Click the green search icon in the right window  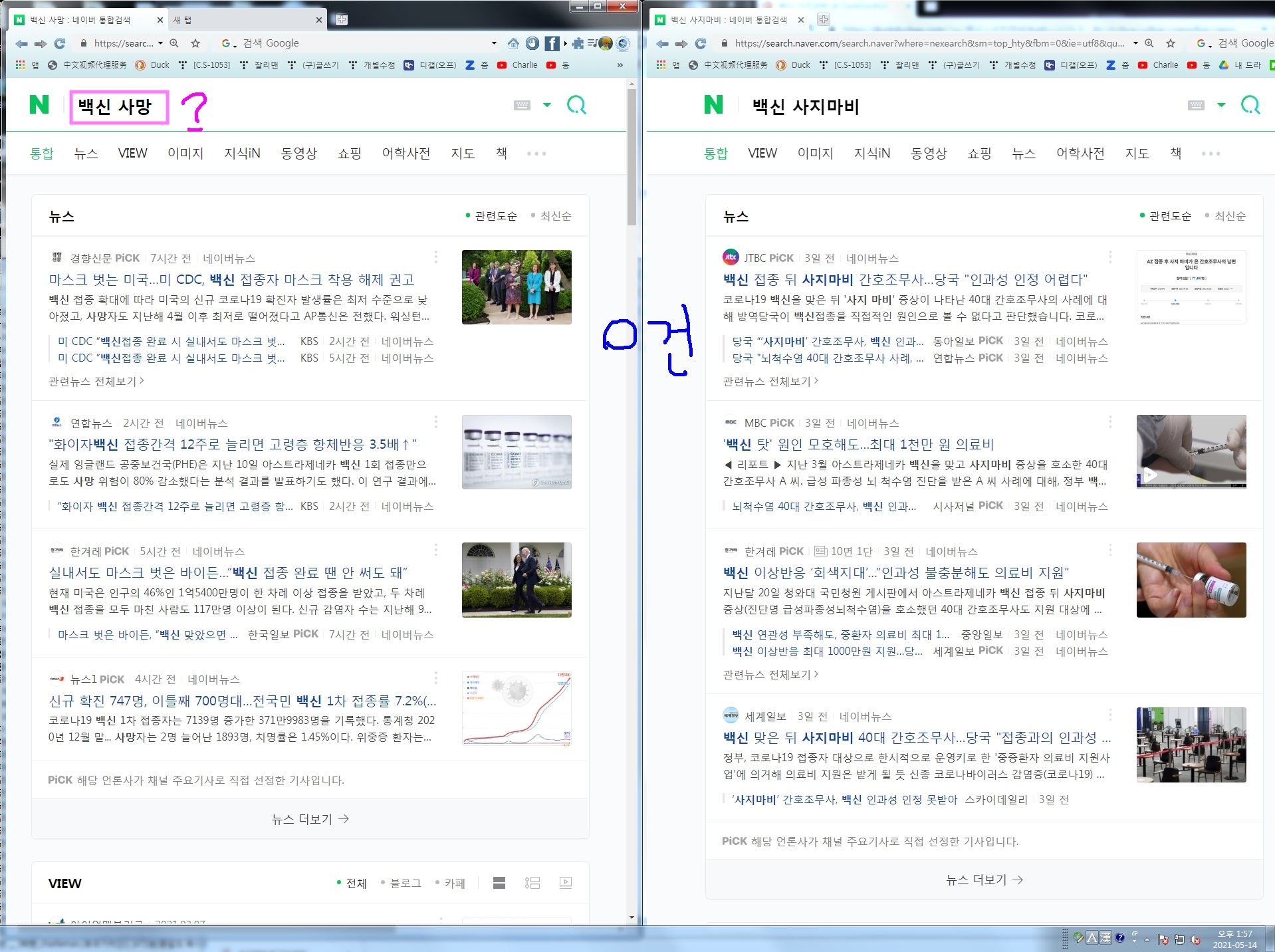(x=1250, y=105)
